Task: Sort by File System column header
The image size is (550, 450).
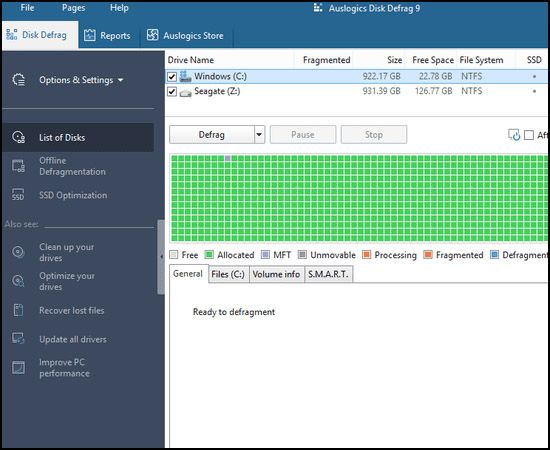Action: point(481,60)
